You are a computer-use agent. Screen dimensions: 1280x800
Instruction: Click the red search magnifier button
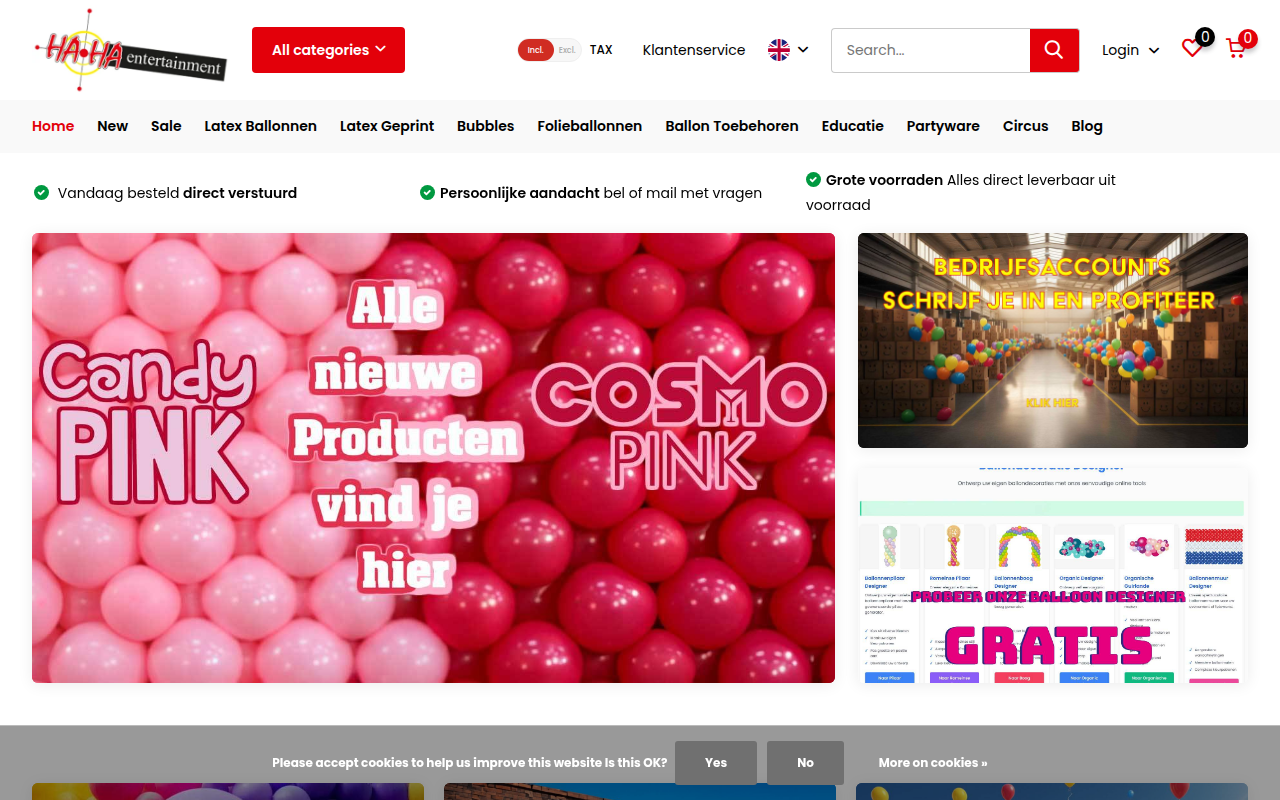[x=1054, y=50]
